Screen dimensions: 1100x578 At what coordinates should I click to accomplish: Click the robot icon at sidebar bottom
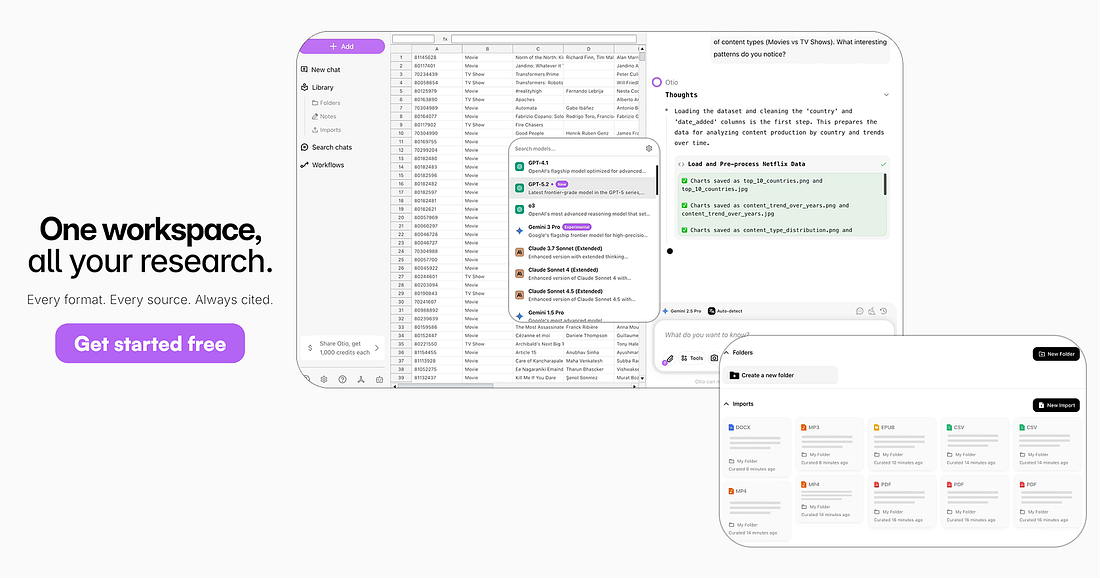pos(380,379)
